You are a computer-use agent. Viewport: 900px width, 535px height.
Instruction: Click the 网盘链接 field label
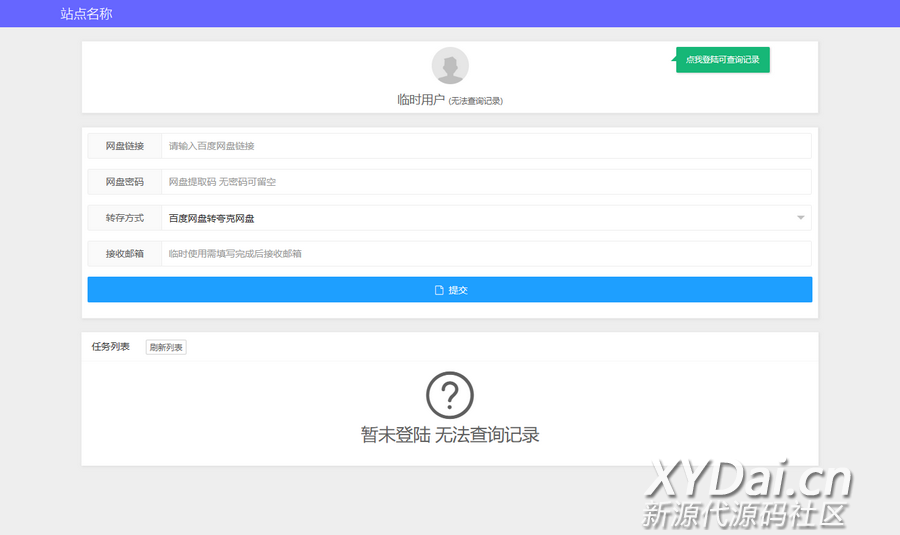pyautogui.click(x=125, y=146)
